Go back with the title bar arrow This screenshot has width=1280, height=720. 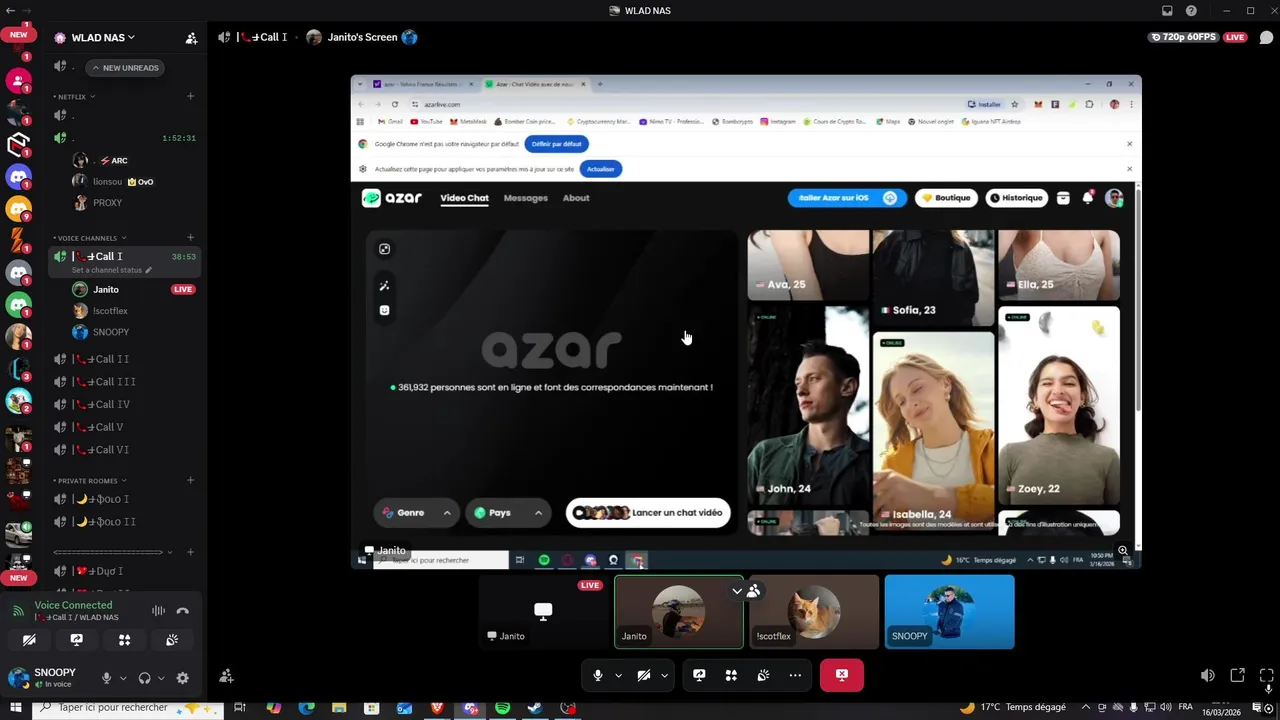(9, 11)
